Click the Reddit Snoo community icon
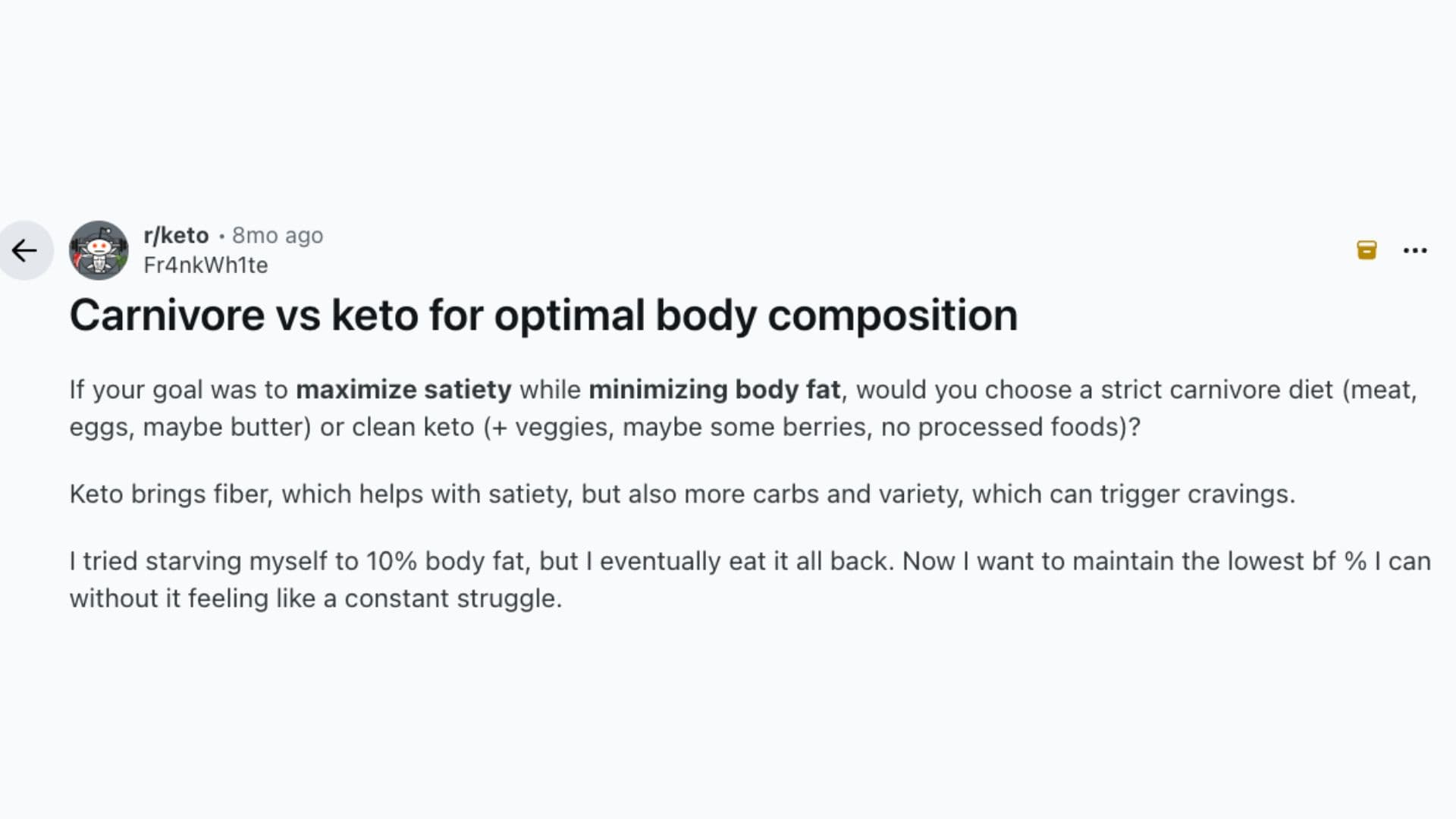The height and width of the screenshot is (819, 1456). click(x=99, y=250)
